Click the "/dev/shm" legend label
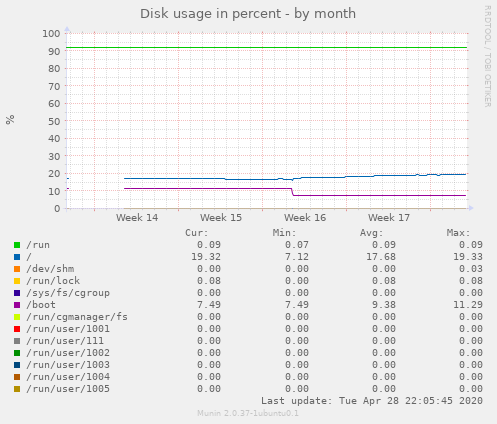This screenshot has width=497, height=424. 50,269
